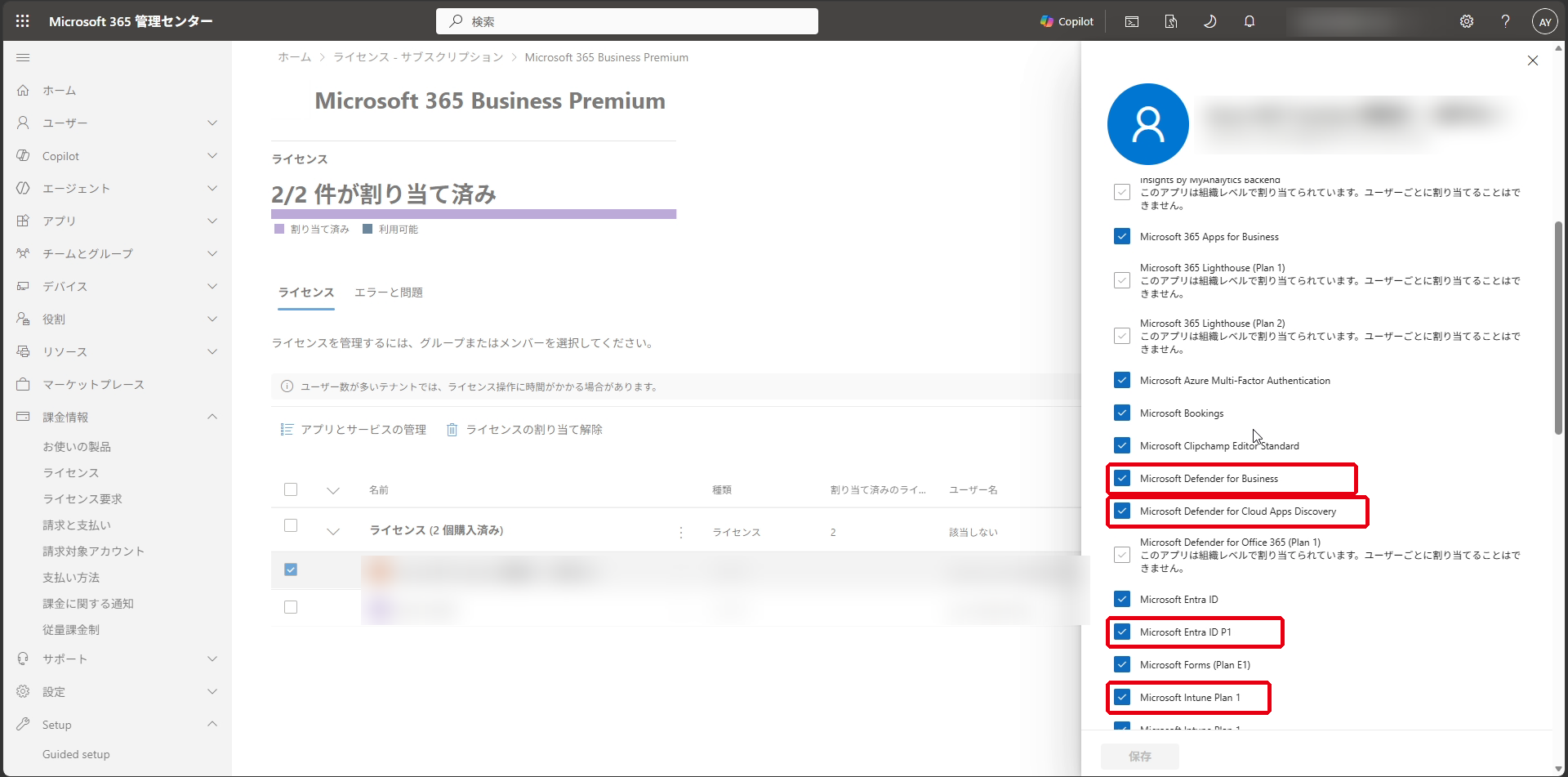Uncheck Microsoft Defender for Business
This screenshot has width=1568, height=777.
point(1122,478)
